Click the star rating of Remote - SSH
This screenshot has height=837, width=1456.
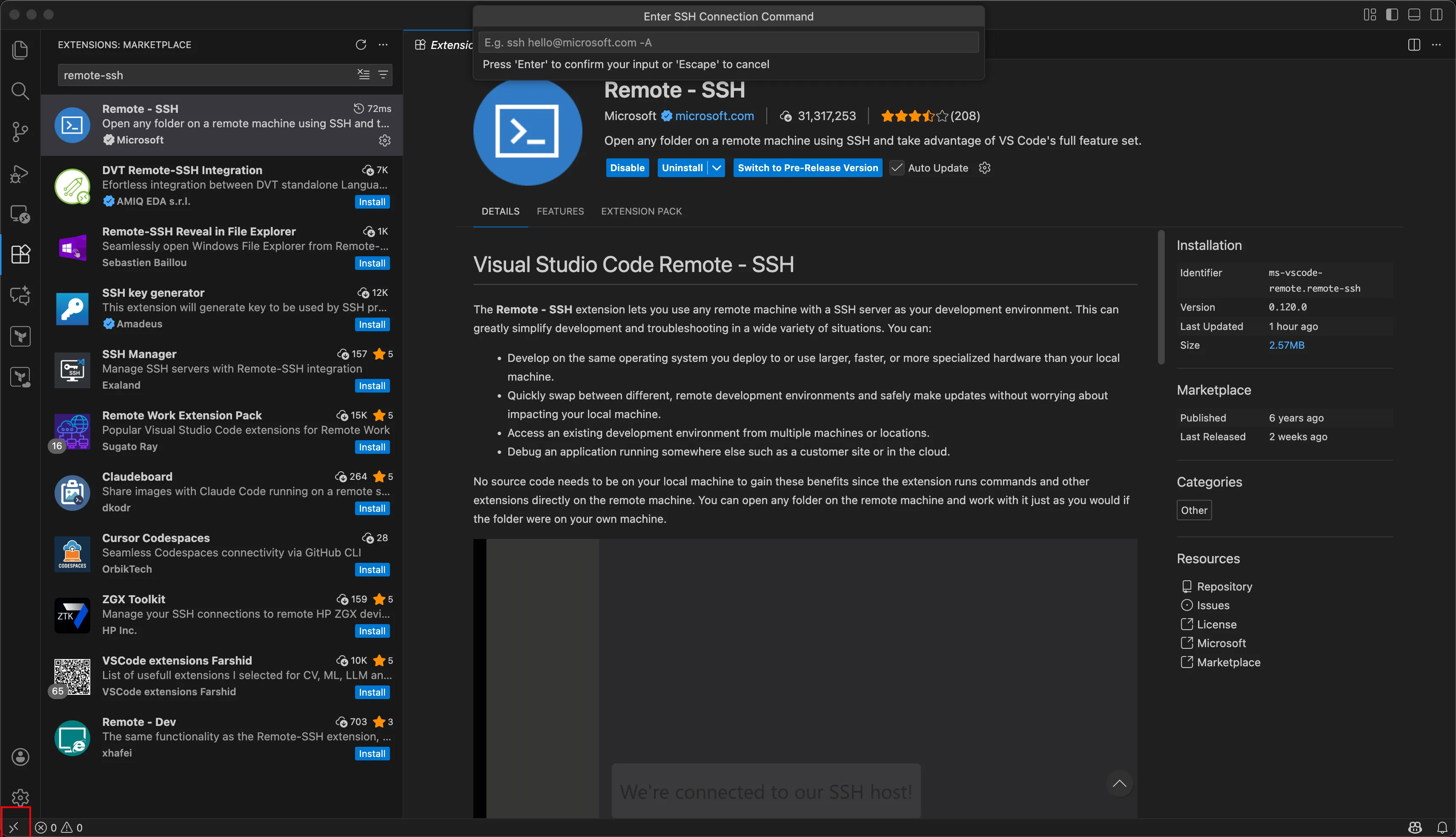click(x=930, y=116)
